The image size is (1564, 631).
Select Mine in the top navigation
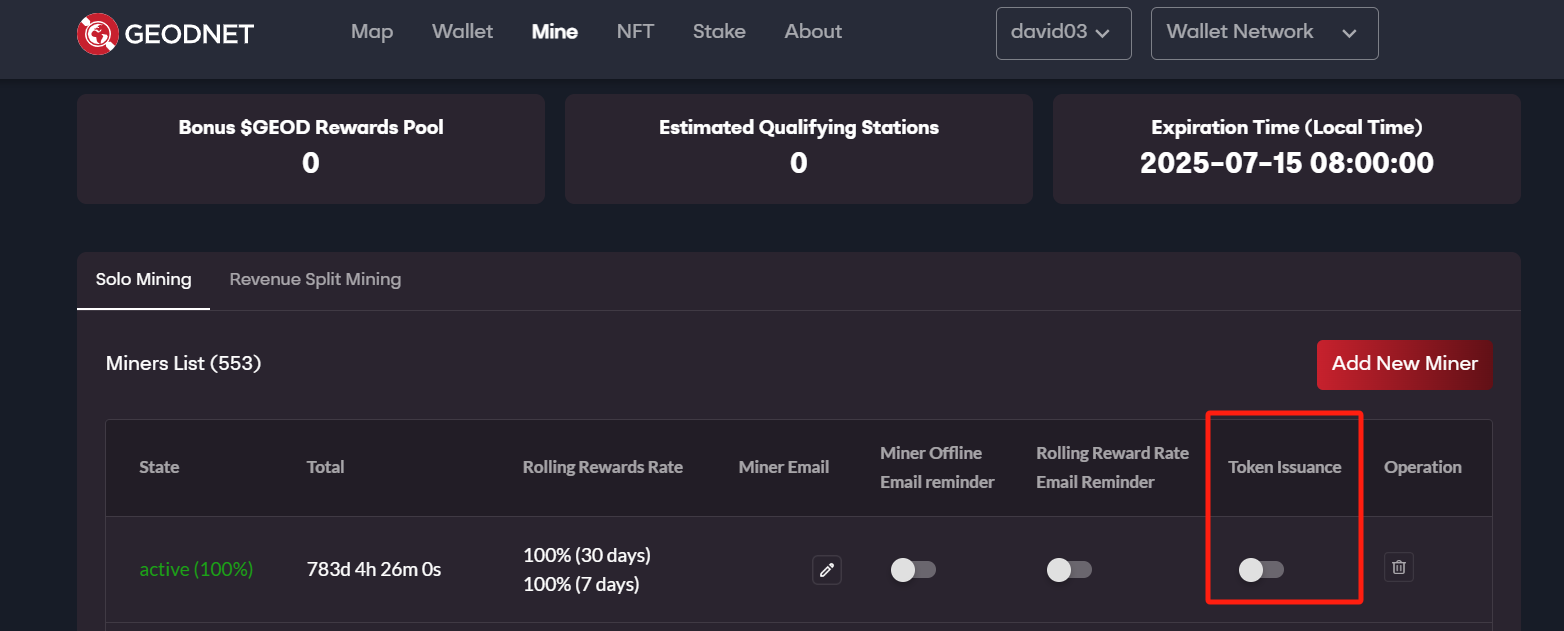click(x=555, y=32)
